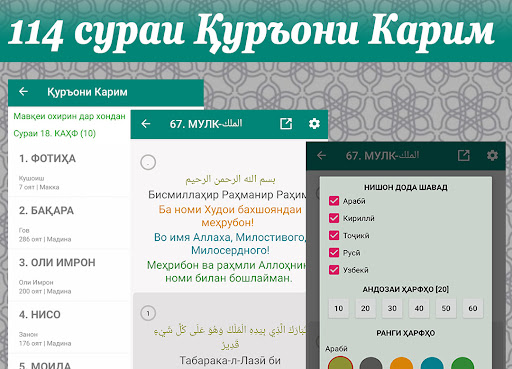Screen dimensions: 512x369
Task: Open surah 5. МОИДА
Action: click(x=69, y=362)
